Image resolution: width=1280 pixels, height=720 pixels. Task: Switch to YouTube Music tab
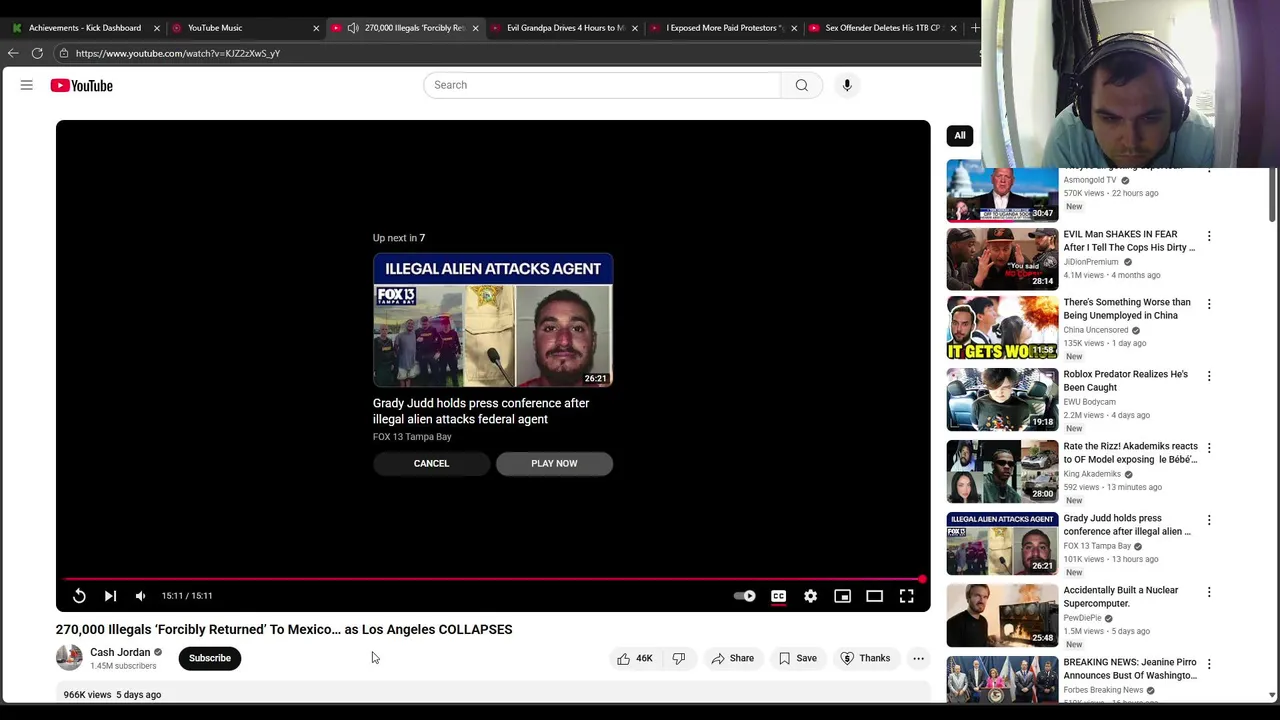pyautogui.click(x=215, y=28)
